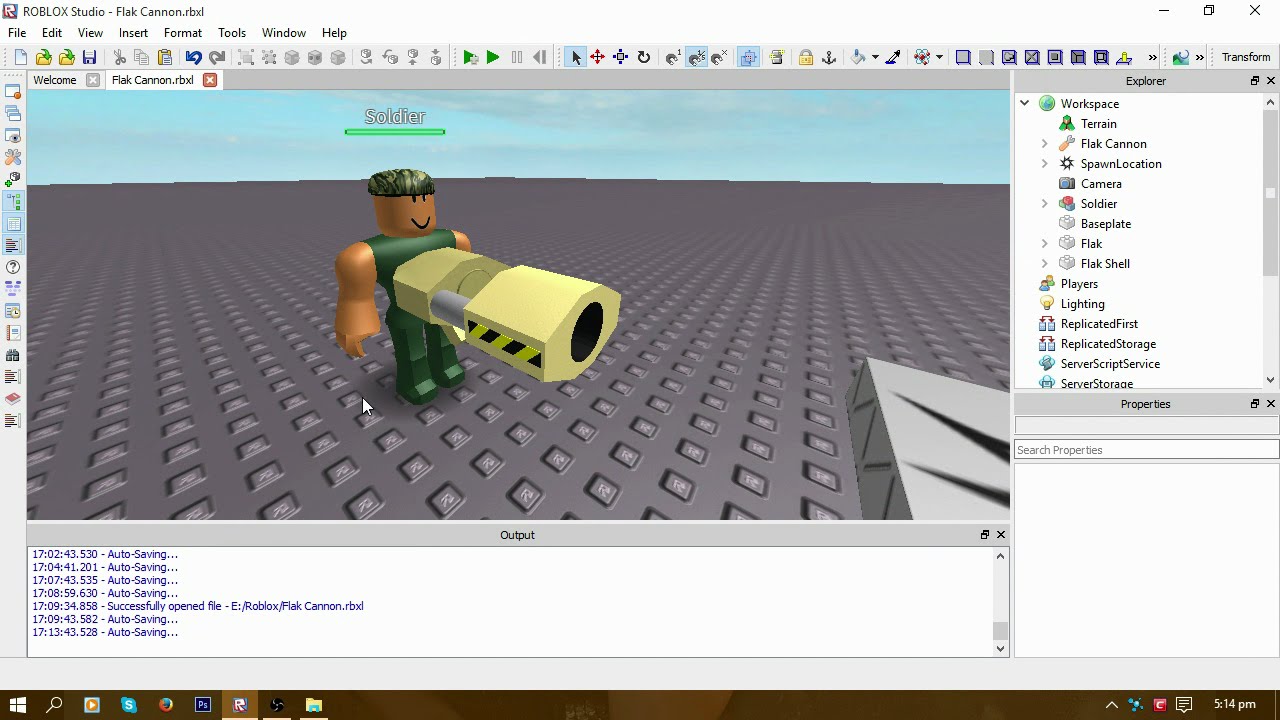1280x720 pixels.
Task: Click the Motor surface tool with yellow cylinder
Action: click(x=1124, y=58)
